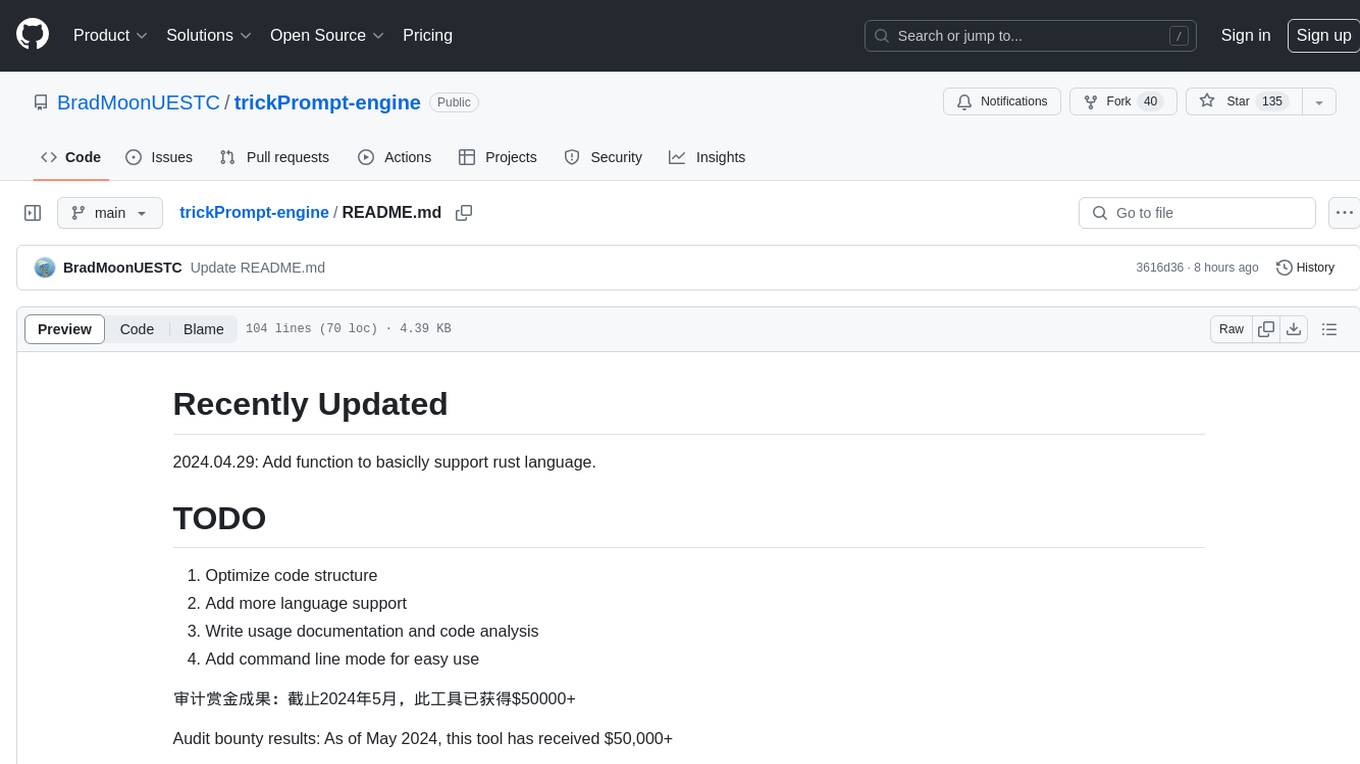Expand the file tree side panel

pos(33,213)
